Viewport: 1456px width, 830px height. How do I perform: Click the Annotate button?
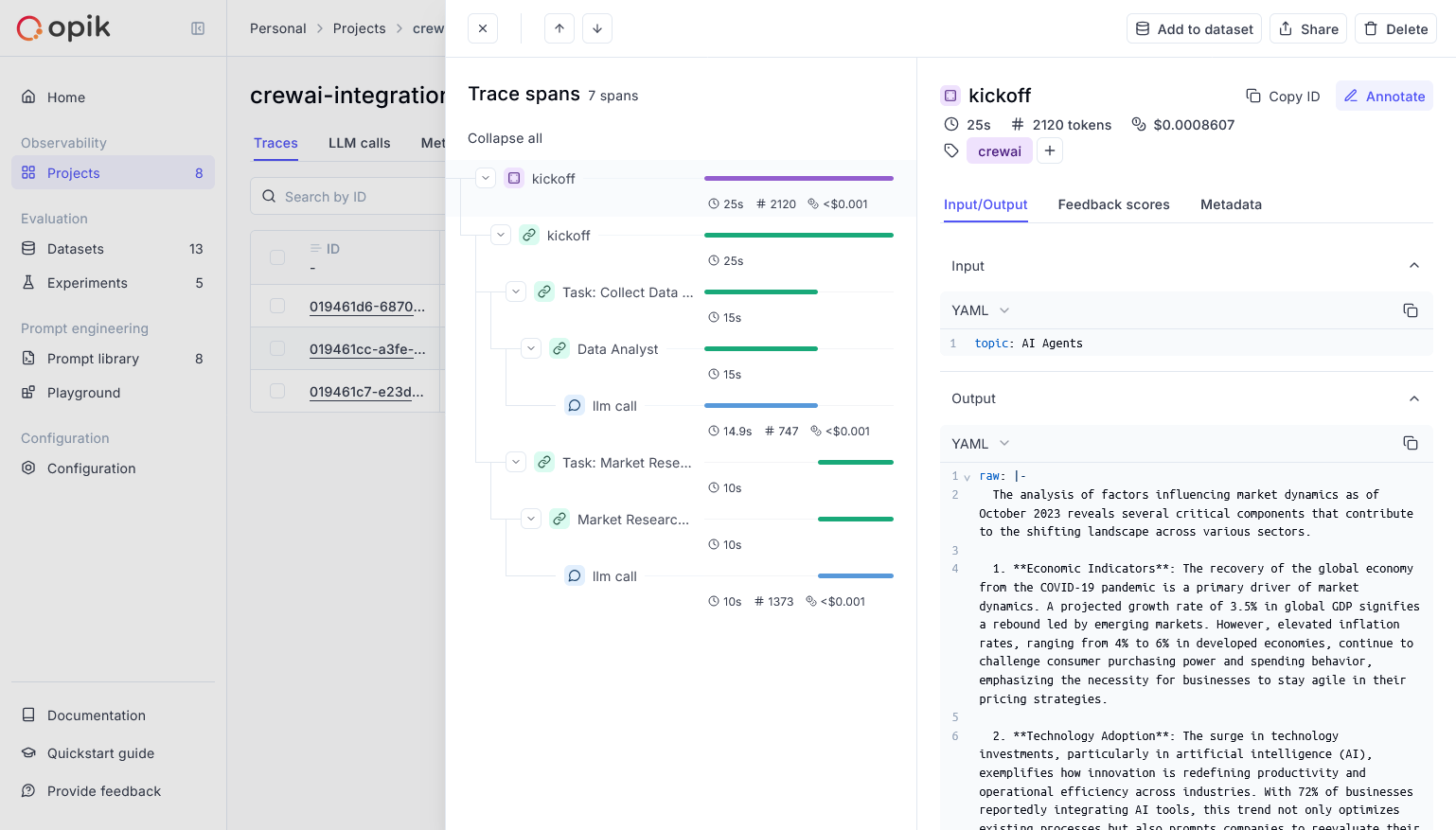(1384, 97)
